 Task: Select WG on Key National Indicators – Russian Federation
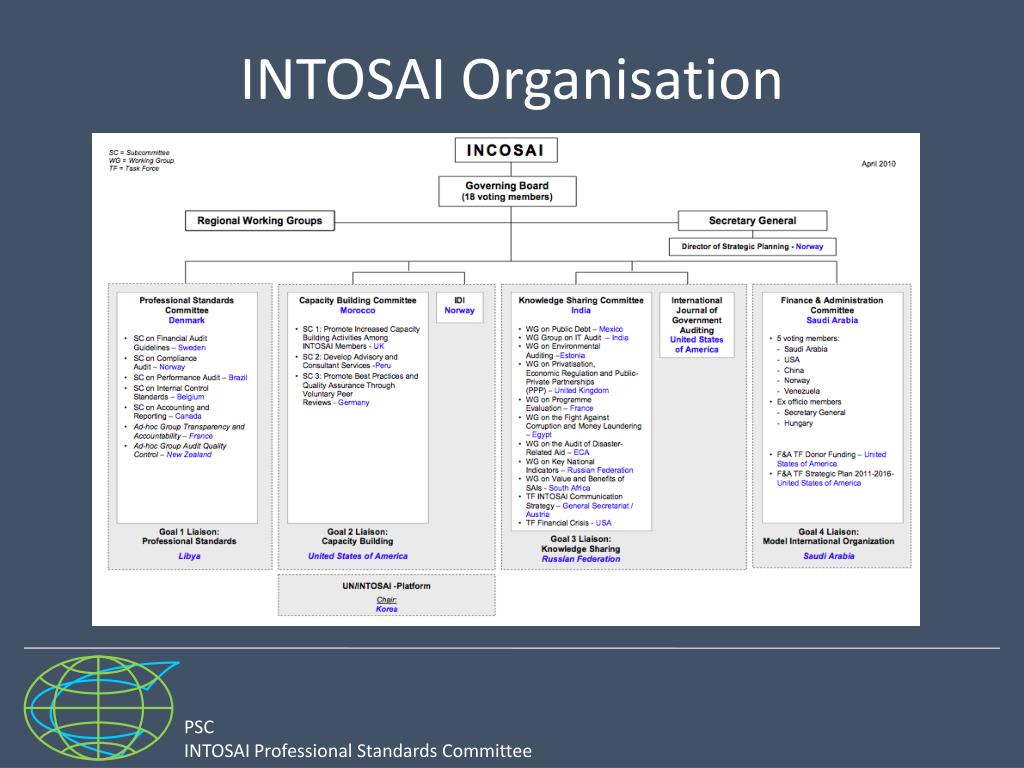click(579, 466)
